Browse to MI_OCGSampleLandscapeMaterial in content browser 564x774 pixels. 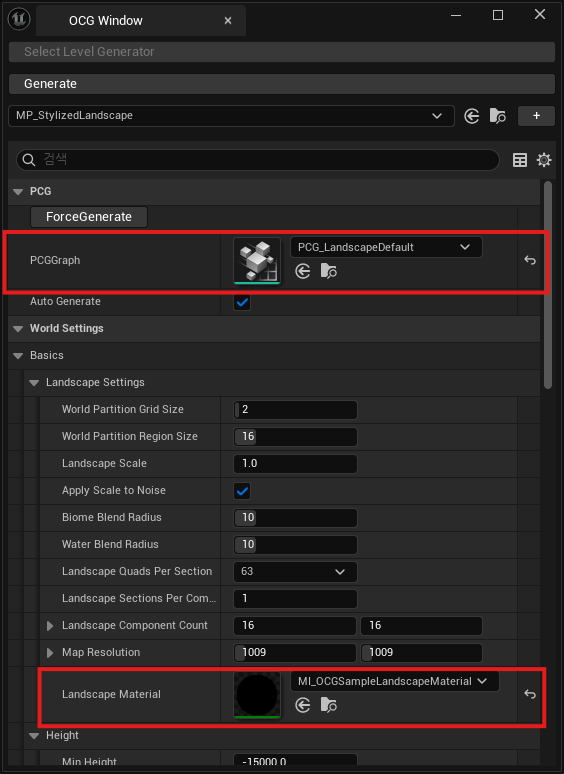coord(329,705)
